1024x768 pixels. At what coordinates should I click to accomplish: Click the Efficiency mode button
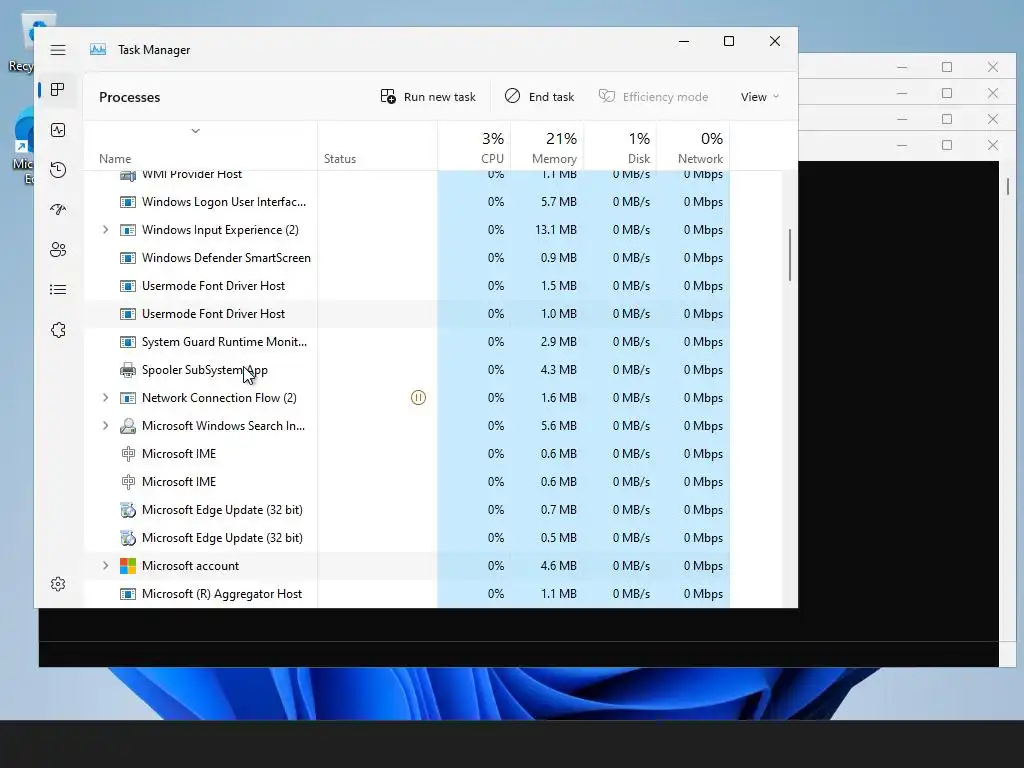click(x=654, y=97)
